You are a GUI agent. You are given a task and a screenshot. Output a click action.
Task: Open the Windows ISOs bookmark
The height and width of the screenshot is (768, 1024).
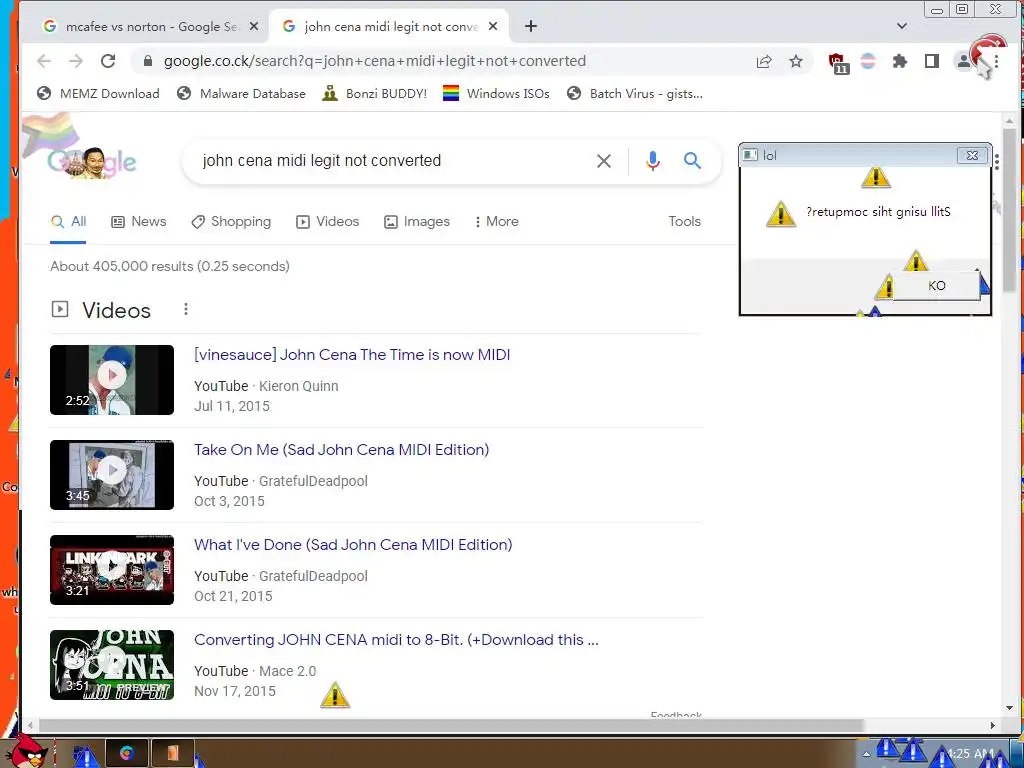(496, 93)
